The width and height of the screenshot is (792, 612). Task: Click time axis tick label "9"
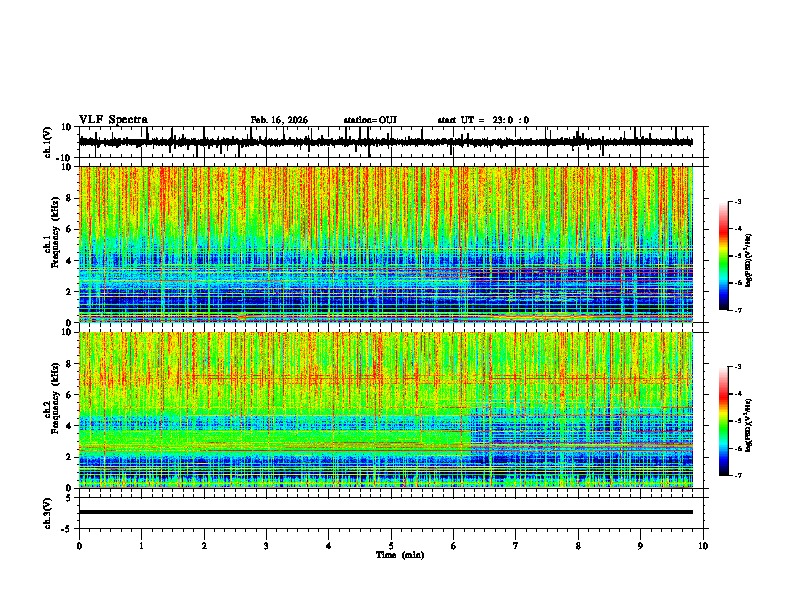640,546
